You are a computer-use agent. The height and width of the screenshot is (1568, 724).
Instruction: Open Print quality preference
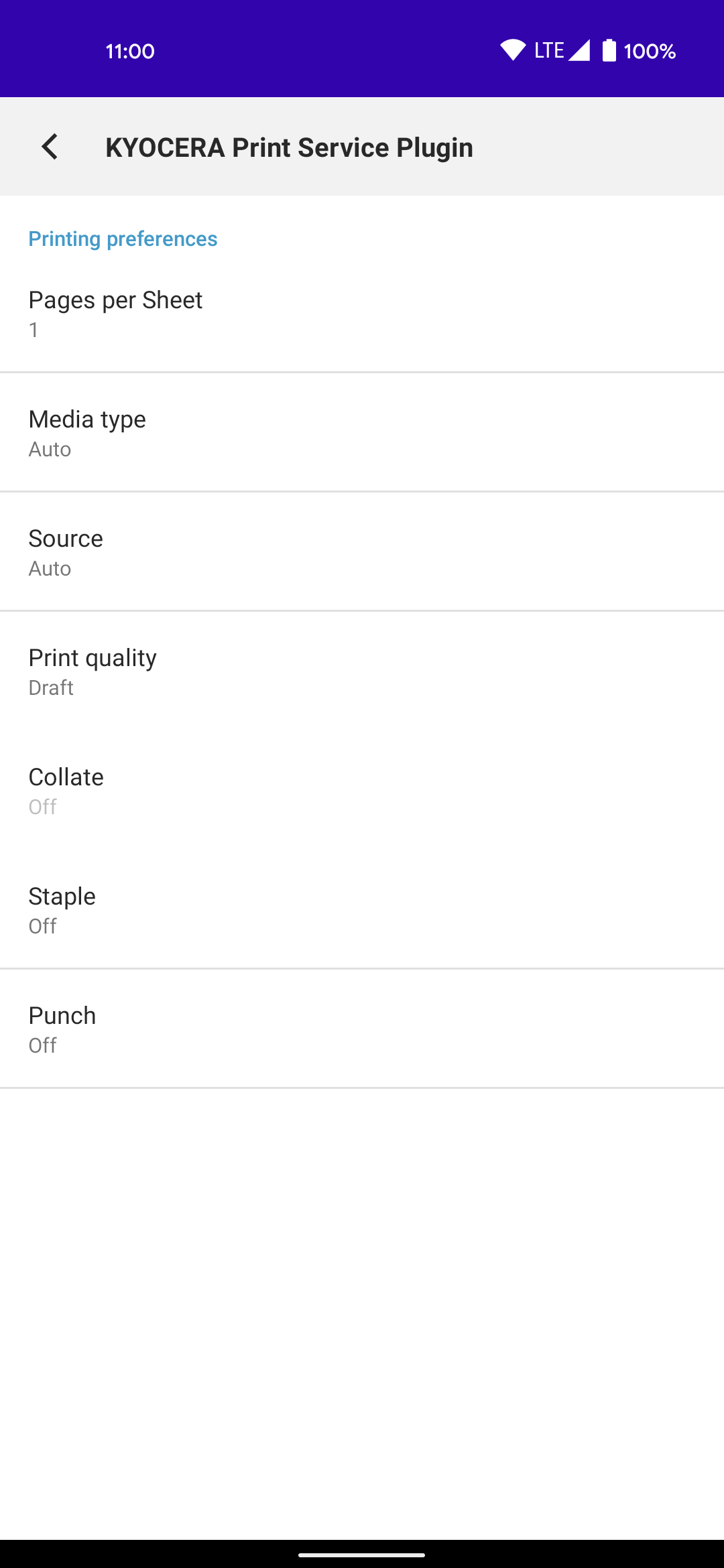tap(362, 671)
